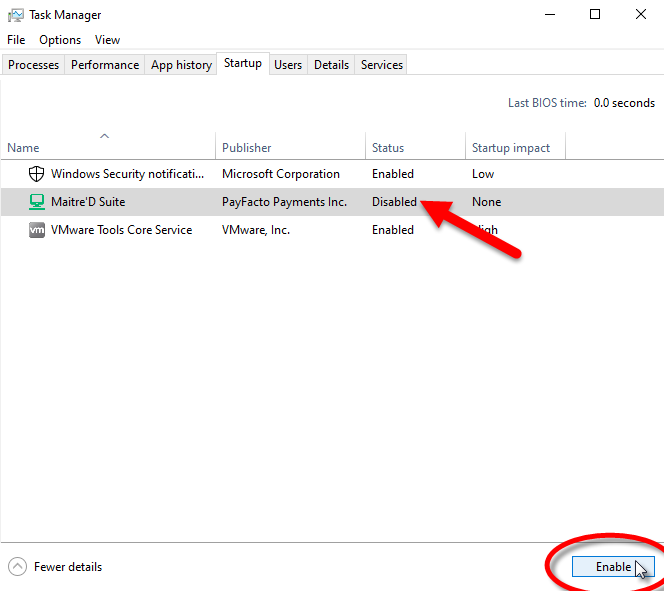Viewport: 664px width, 591px height.
Task: Open the Details tab
Action: [x=331, y=65]
